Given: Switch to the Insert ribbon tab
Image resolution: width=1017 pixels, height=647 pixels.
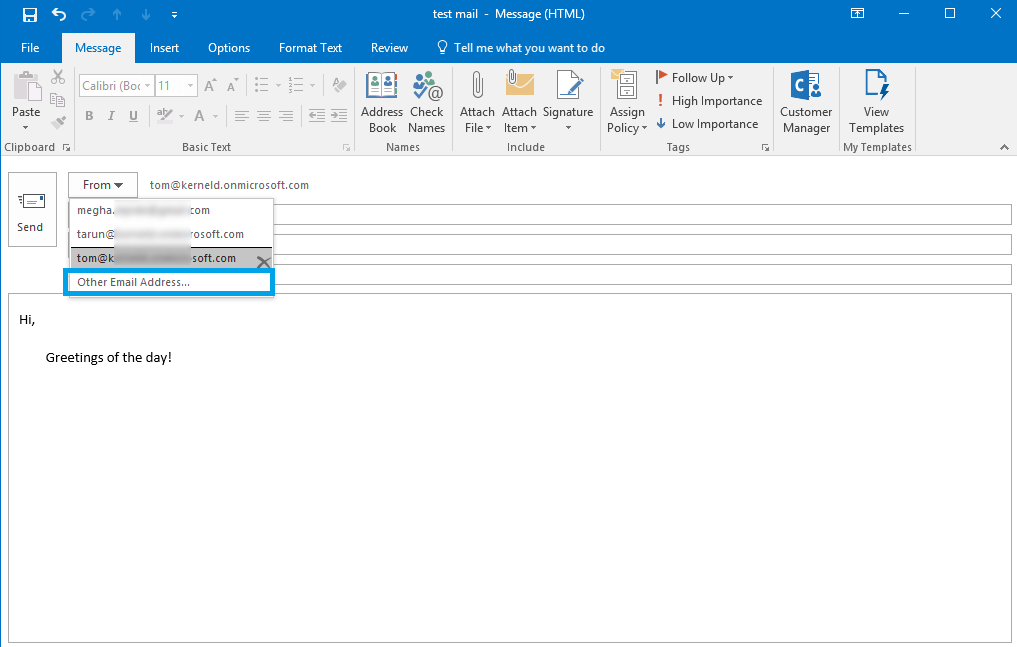Looking at the screenshot, I should click(x=165, y=48).
